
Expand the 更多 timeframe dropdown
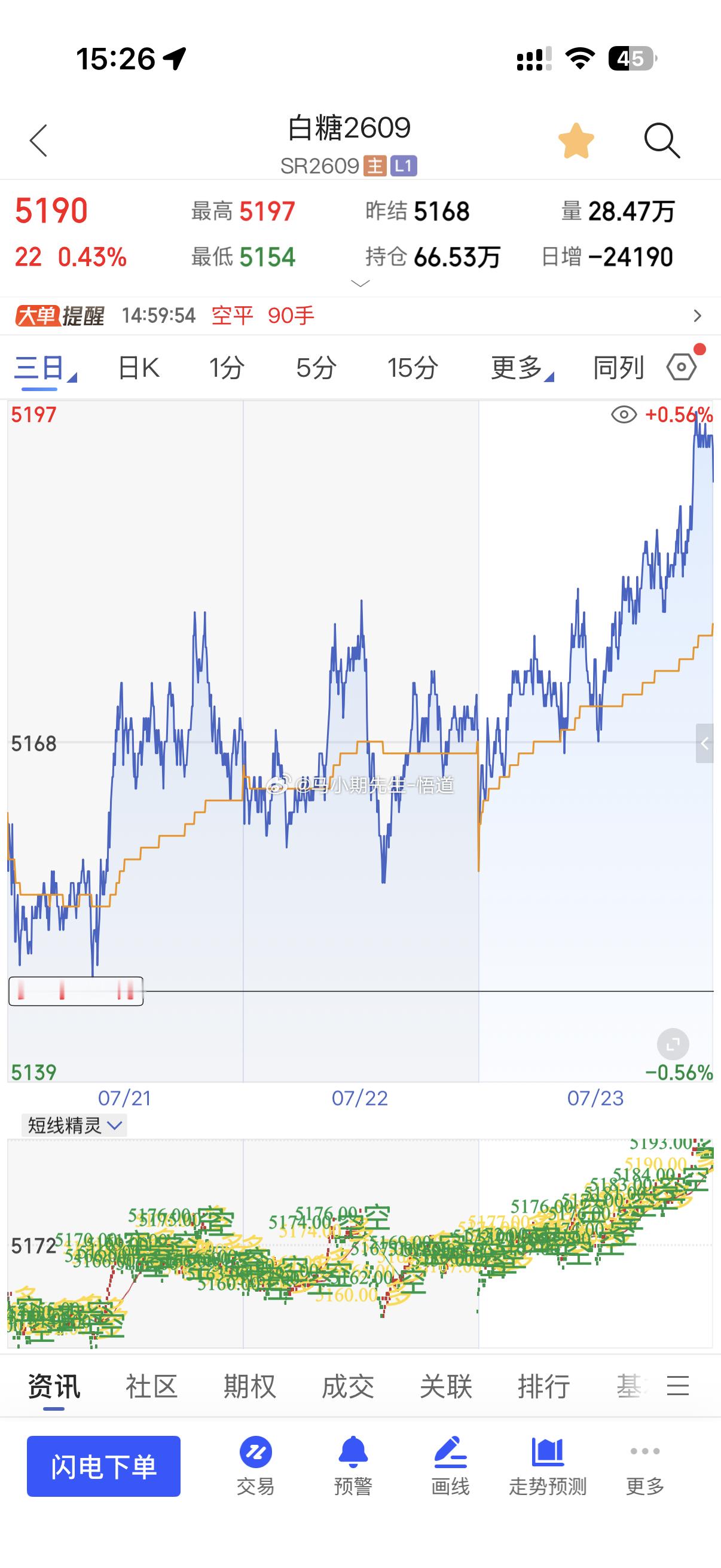click(522, 368)
